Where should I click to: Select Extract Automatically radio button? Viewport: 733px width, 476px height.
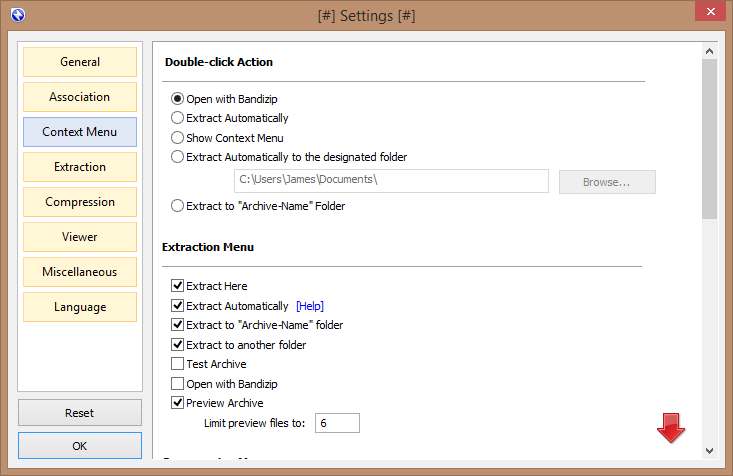coord(178,118)
